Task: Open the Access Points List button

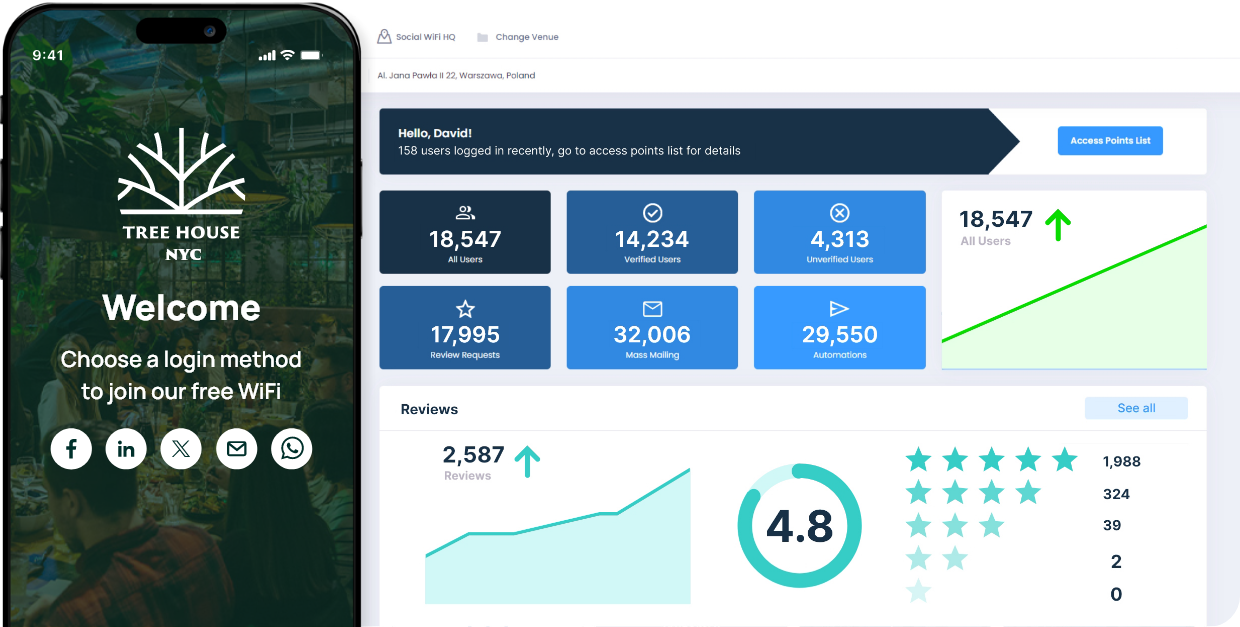Action: click(x=1110, y=141)
